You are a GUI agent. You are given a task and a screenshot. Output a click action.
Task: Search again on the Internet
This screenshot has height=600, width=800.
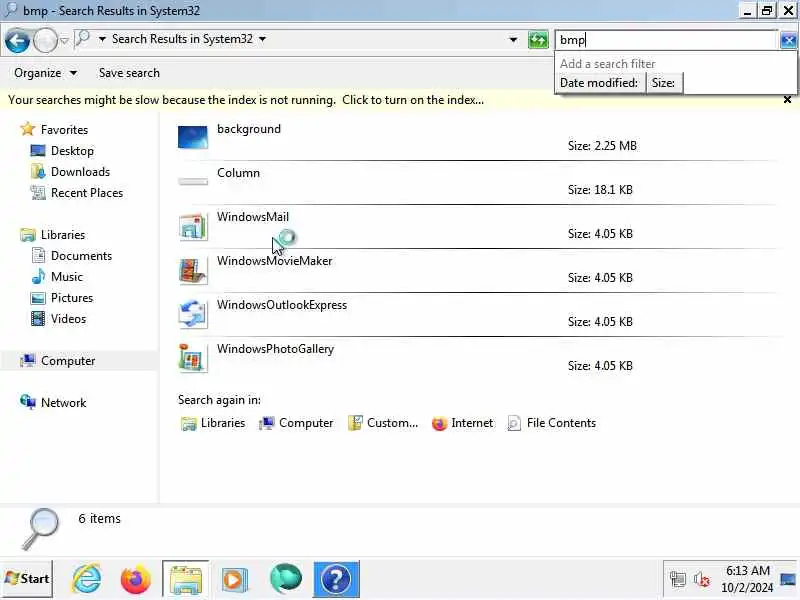coord(462,423)
